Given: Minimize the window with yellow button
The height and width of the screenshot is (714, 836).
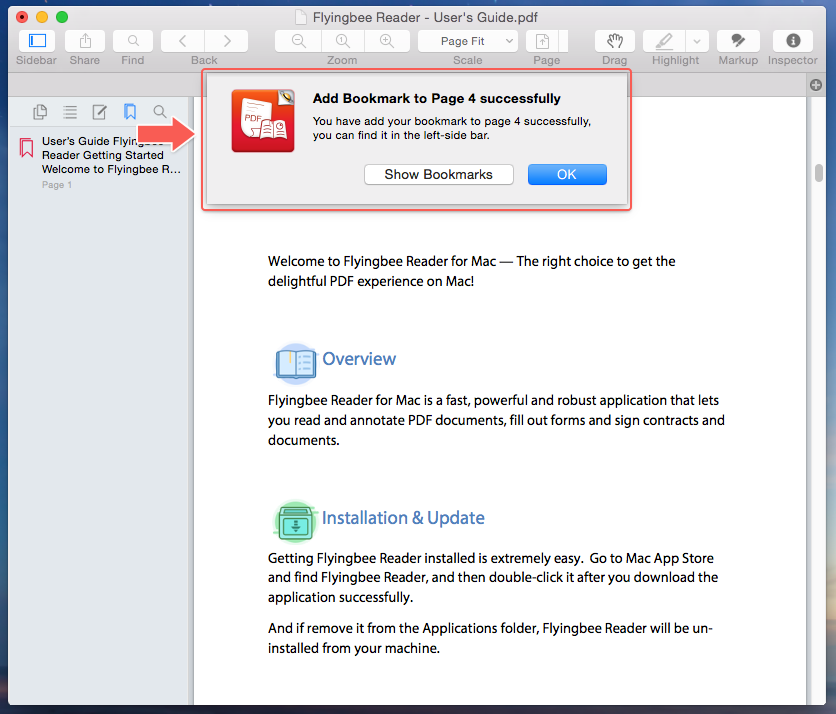Looking at the screenshot, I should pos(42,17).
